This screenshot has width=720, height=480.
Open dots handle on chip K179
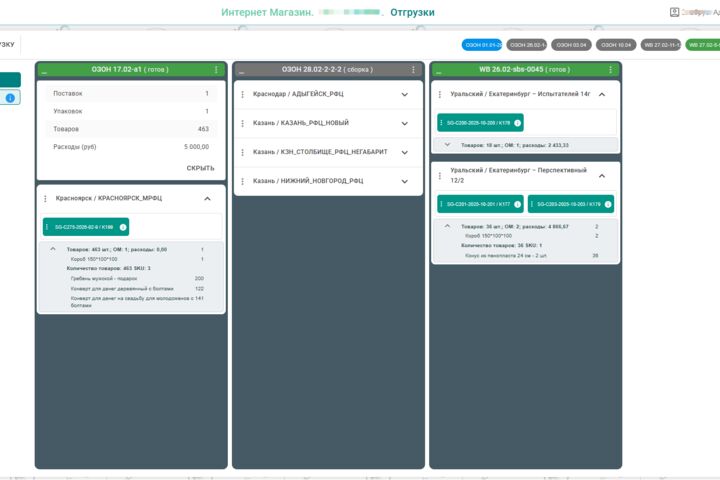pos(532,204)
